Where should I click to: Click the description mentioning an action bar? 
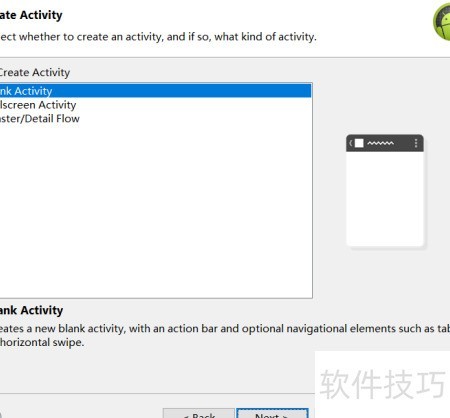225,329
